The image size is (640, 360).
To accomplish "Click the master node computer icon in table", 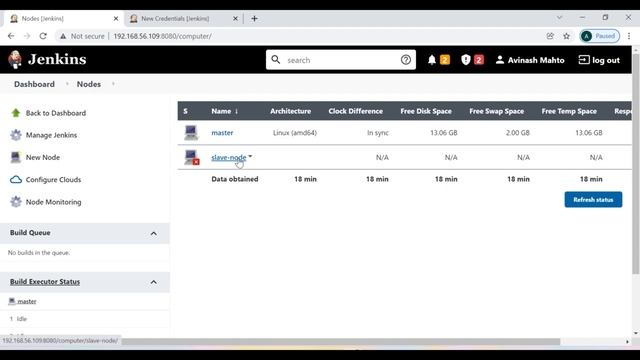I will (191, 133).
